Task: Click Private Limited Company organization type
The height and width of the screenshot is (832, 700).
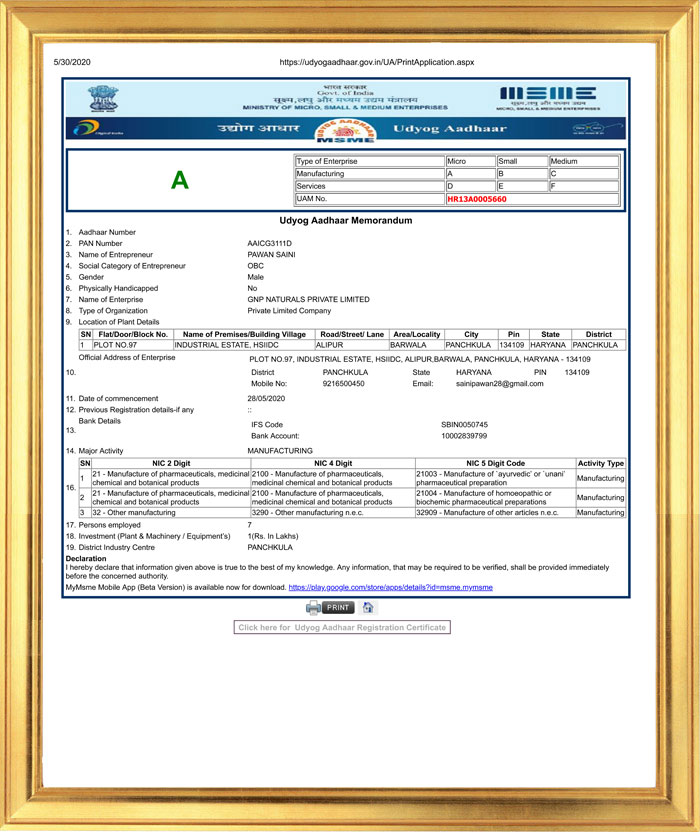Action: [x=289, y=310]
